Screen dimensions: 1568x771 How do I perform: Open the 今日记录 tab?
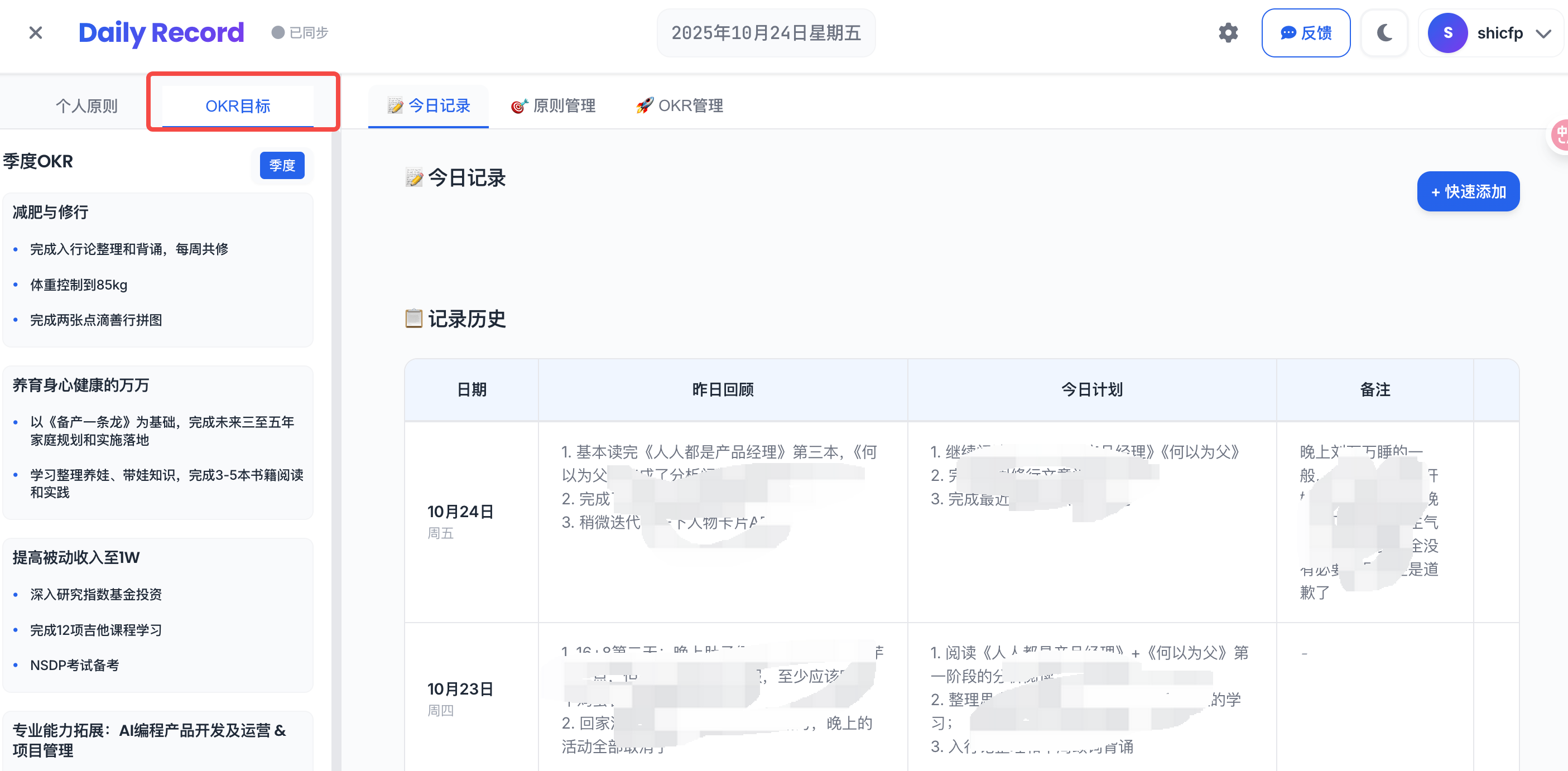429,106
